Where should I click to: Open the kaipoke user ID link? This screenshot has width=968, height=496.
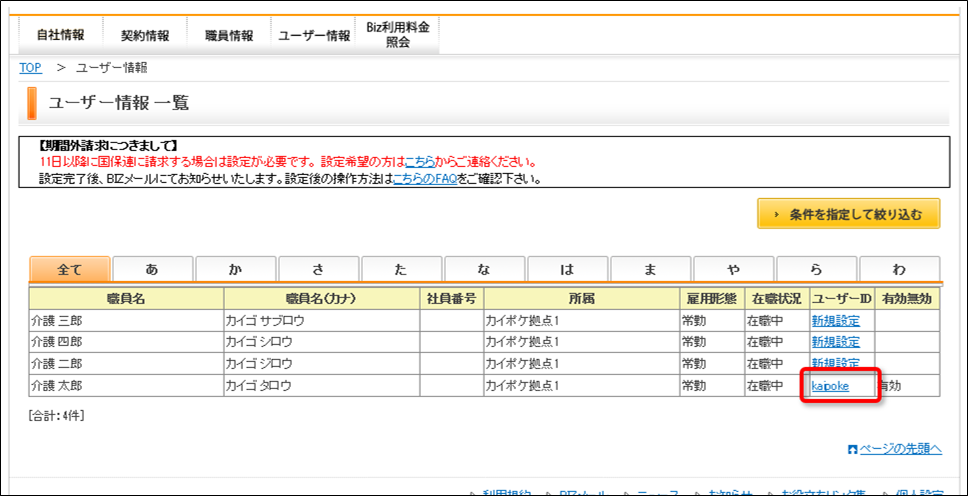pos(830,386)
